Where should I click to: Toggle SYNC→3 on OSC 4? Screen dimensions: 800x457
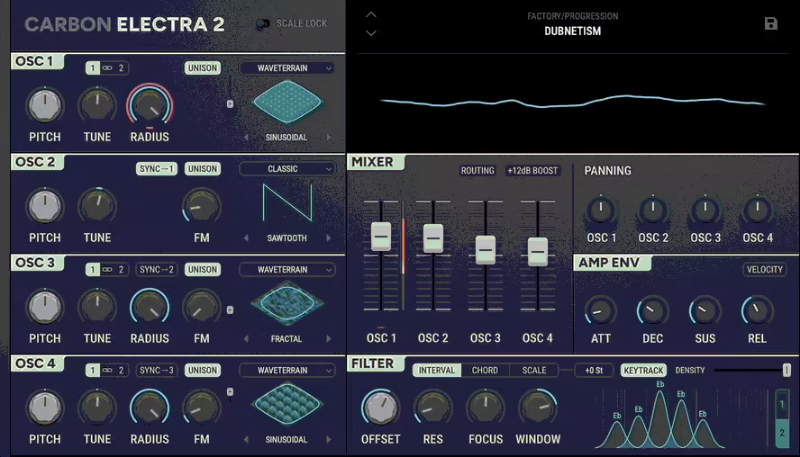157,370
